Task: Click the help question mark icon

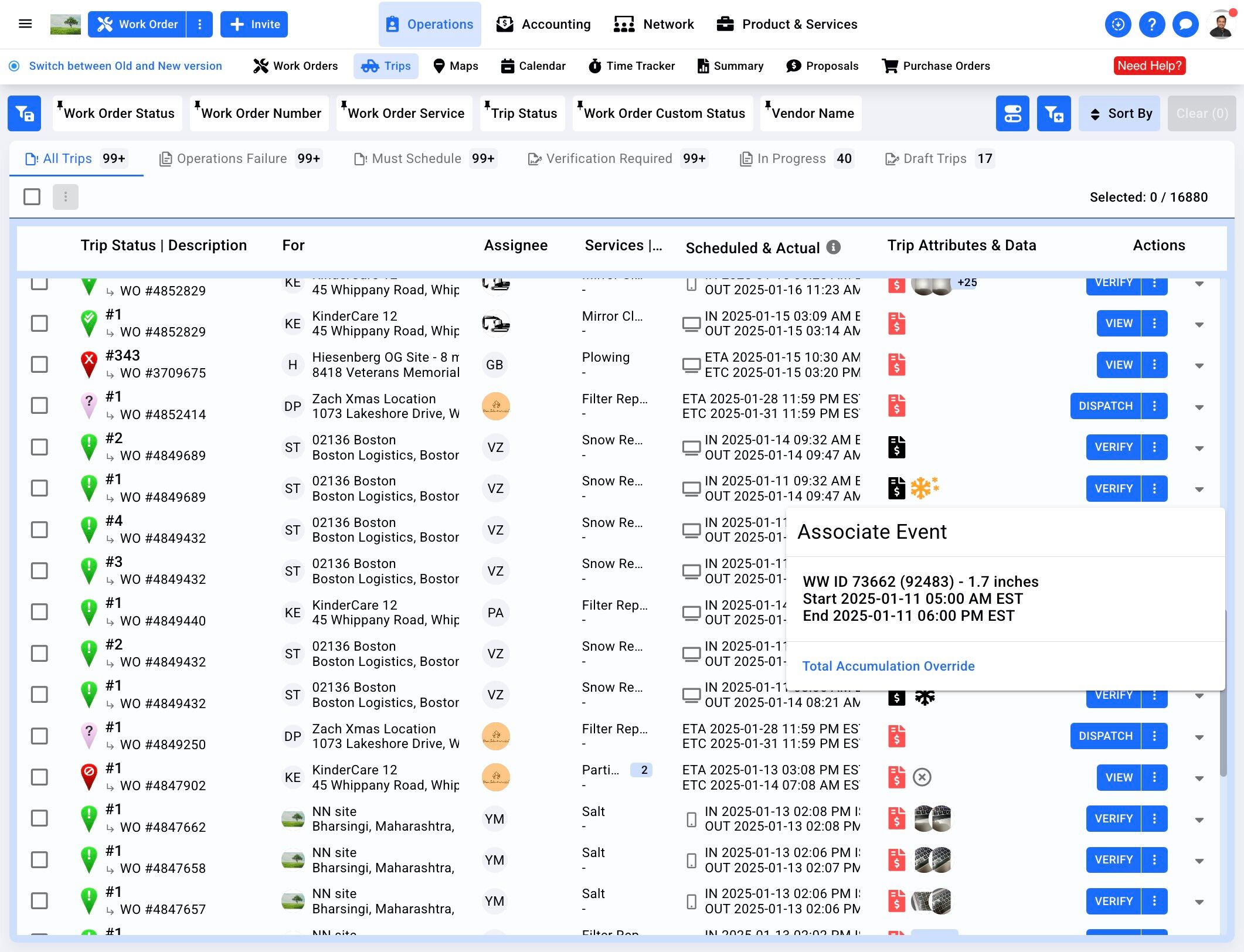Action: (x=1151, y=24)
